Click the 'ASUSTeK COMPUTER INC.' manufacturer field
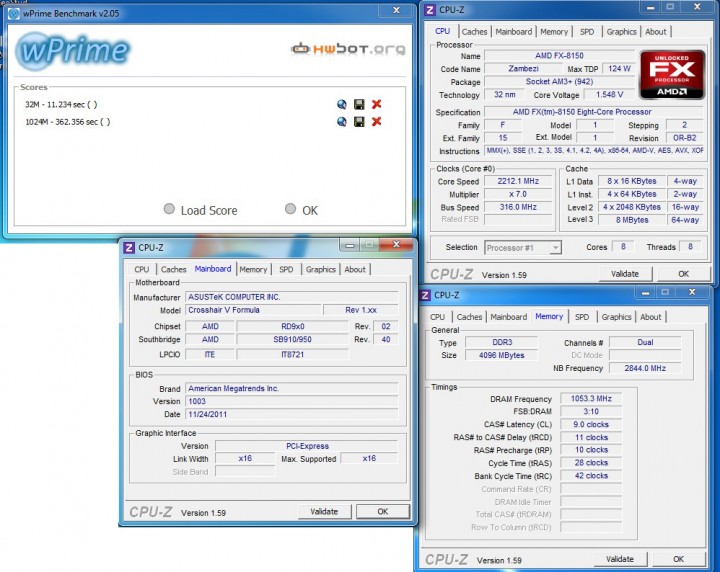Image resolution: width=720 pixels, height=572 pixels. 292,297
